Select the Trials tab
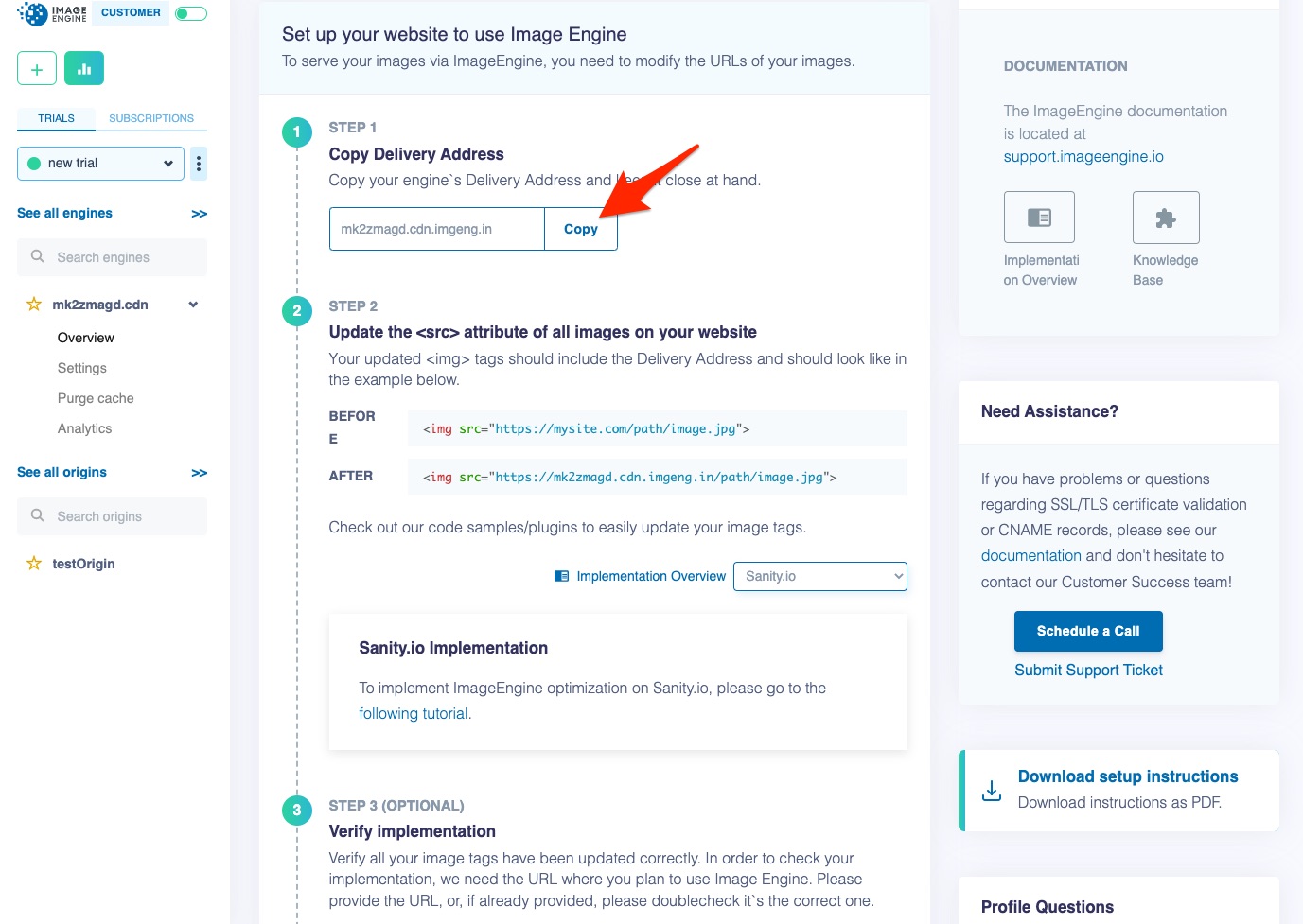Viewport: 1303px width, 924px height. point(56,118)
